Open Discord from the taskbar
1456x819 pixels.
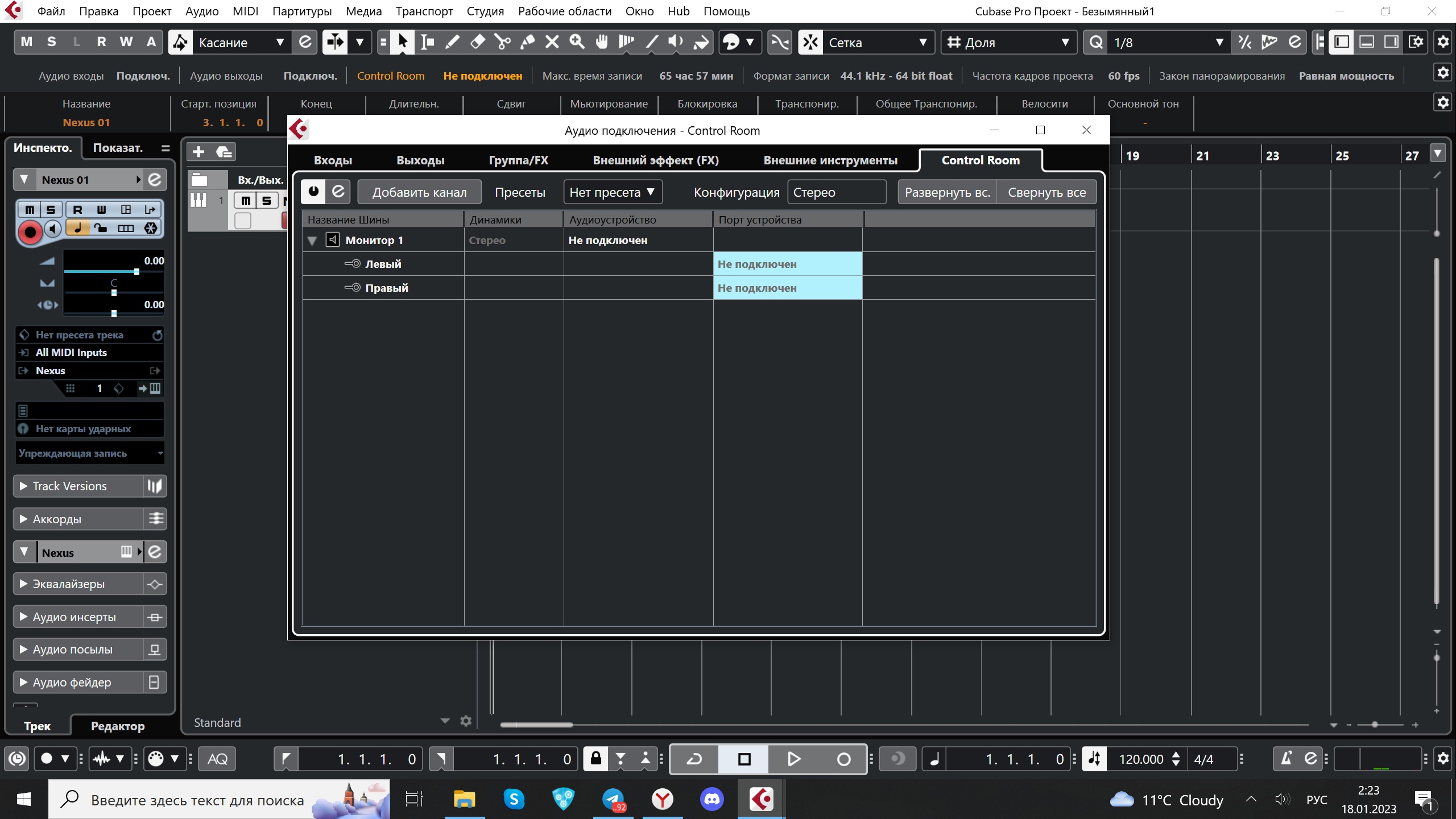click(712, 800)
